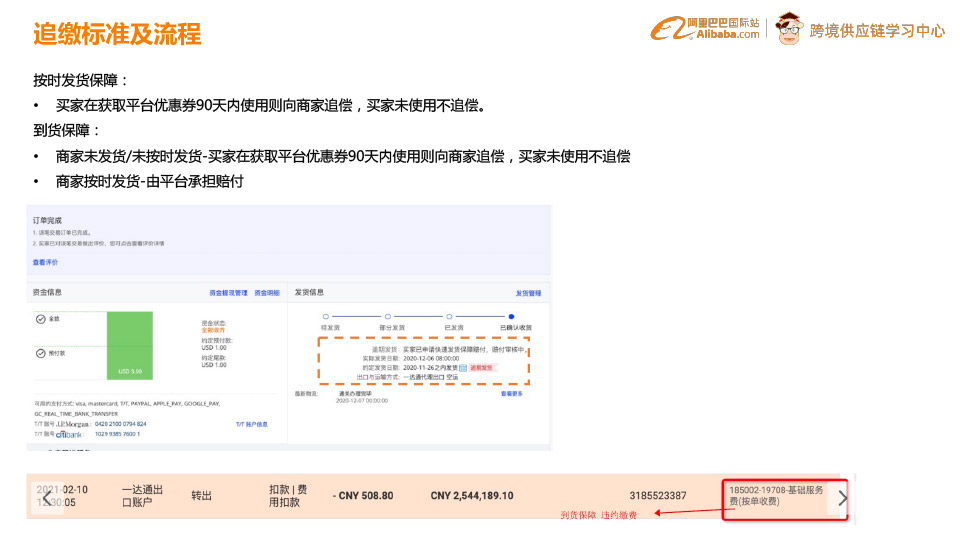
Task: Toggle the 全款 check circle
Action: [x=41, y=319]
